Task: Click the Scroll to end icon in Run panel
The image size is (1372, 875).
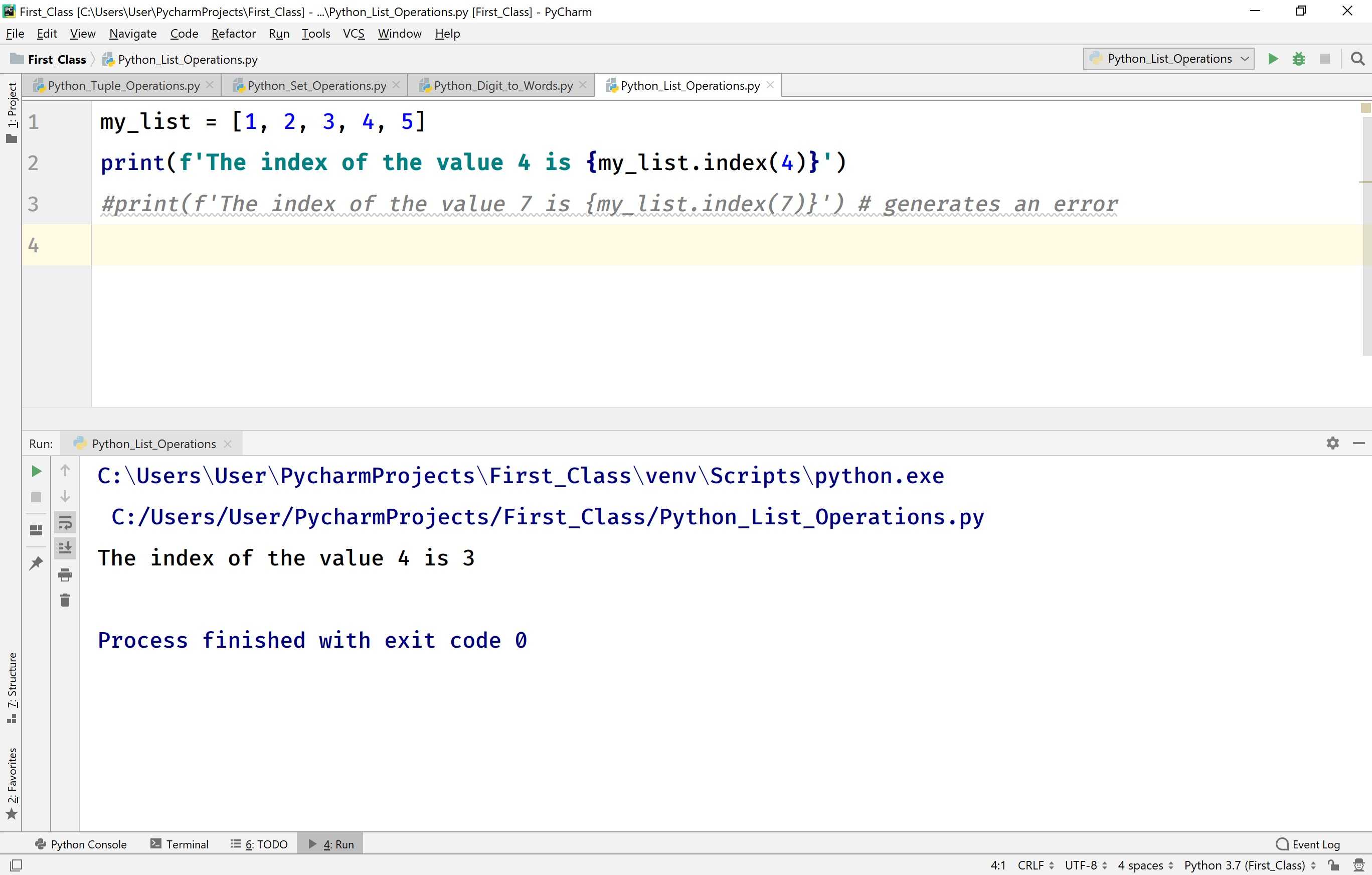Action: pyautogui.click(x=65, y=548)
